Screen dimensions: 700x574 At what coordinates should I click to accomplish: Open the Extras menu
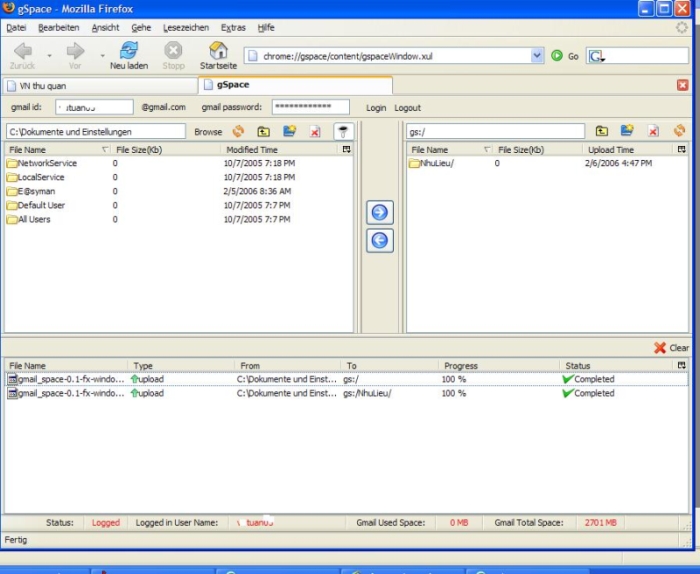[233, 28]
